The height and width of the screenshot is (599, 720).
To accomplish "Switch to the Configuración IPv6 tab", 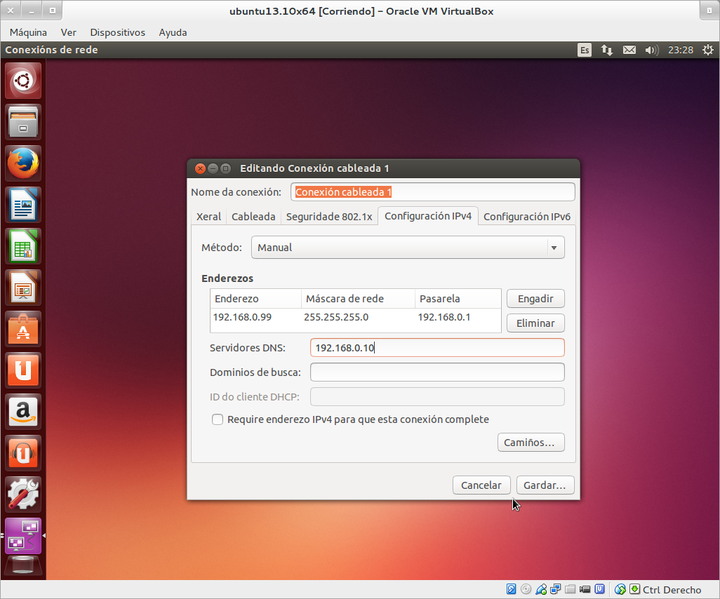I will point(527,216).
